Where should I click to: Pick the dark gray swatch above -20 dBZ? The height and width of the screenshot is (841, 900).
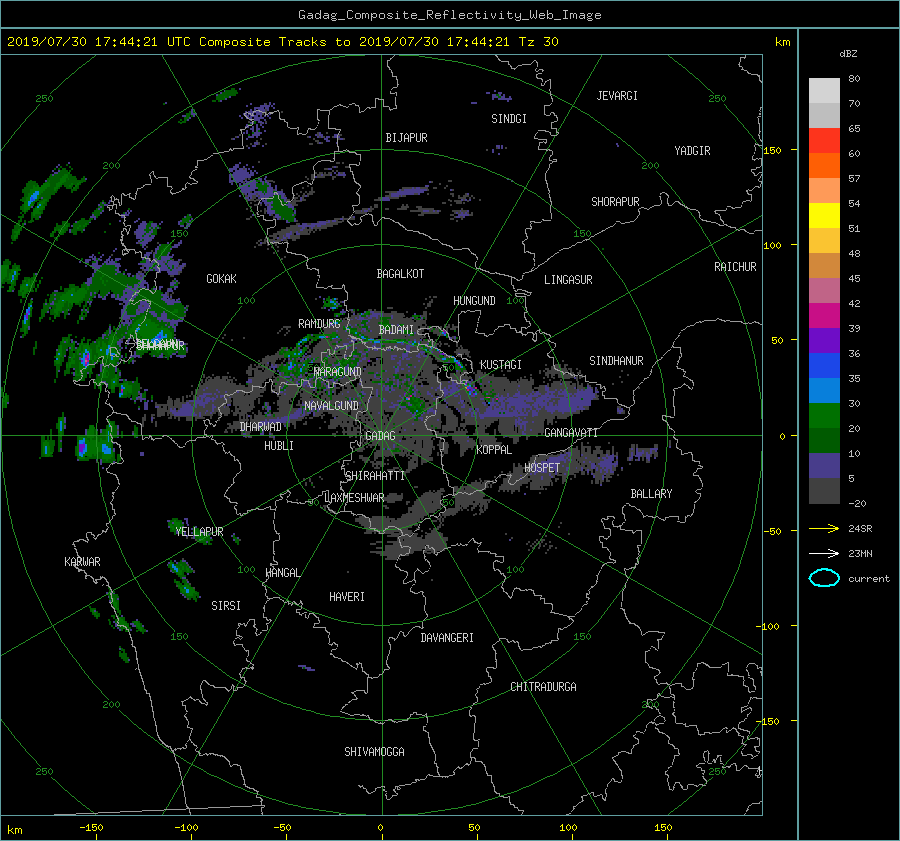(x=824, y=490)
